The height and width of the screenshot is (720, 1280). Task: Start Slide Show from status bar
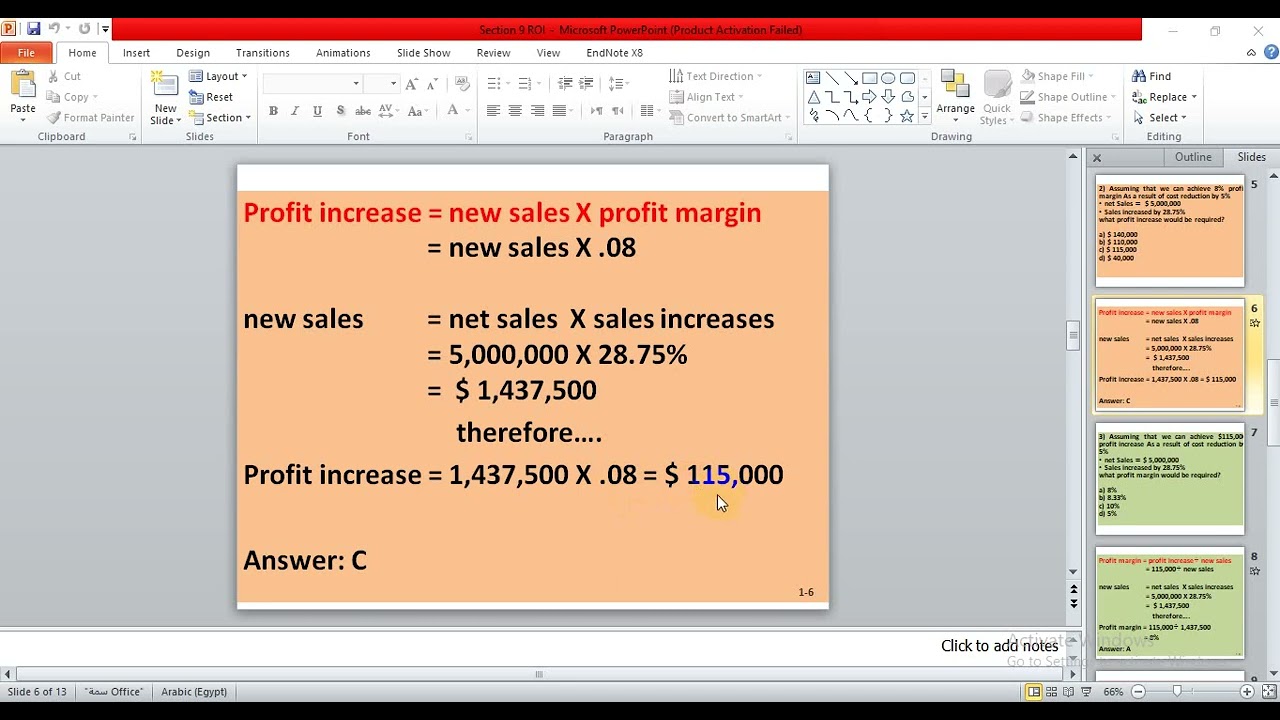(x=1087, y=692)
